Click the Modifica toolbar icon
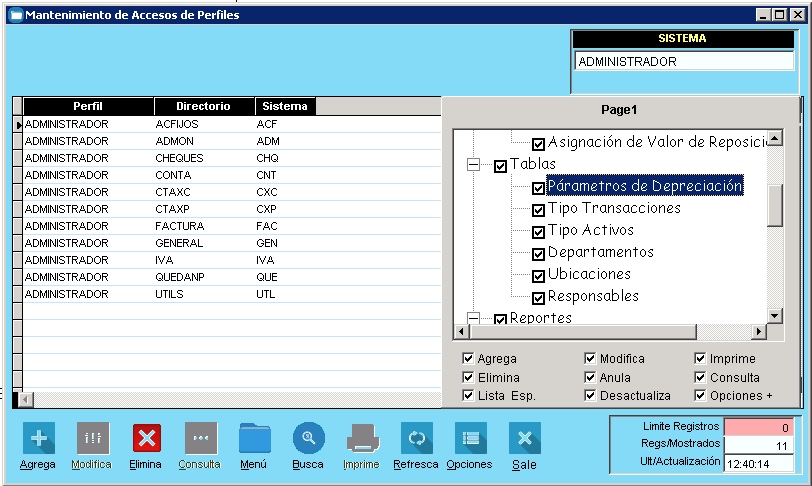Image resolution: width=812 pixels, height=486 pixels. (92, 438)
